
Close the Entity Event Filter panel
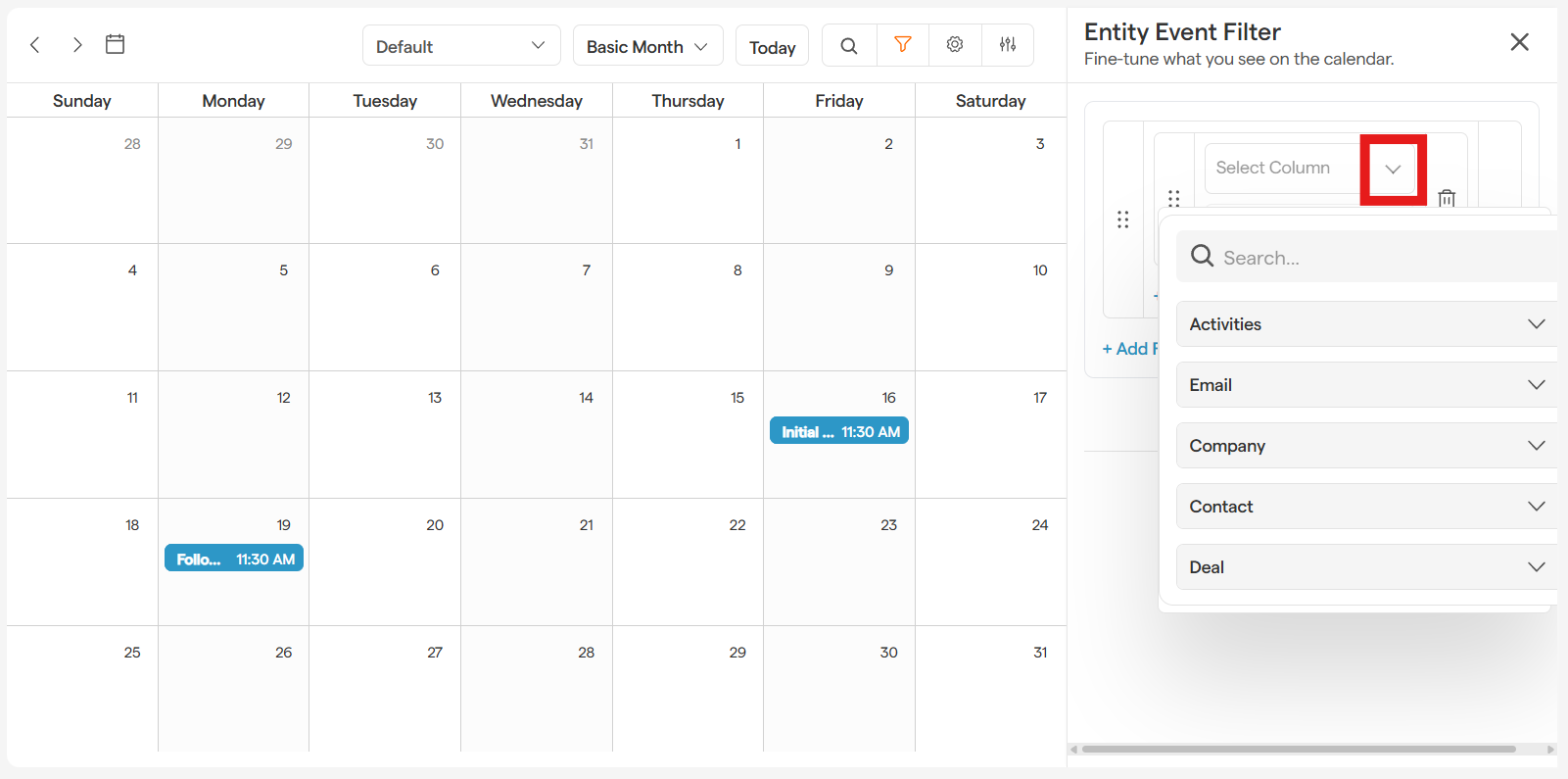[x=1519, y=42]
